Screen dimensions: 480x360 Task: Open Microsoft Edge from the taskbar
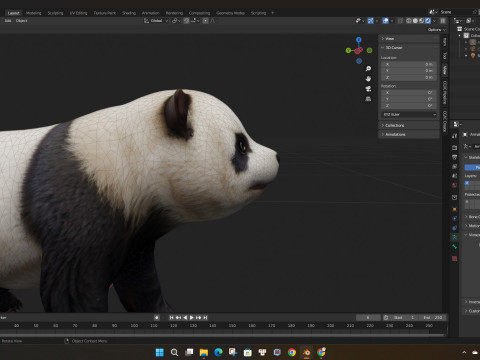pos(218,352)
